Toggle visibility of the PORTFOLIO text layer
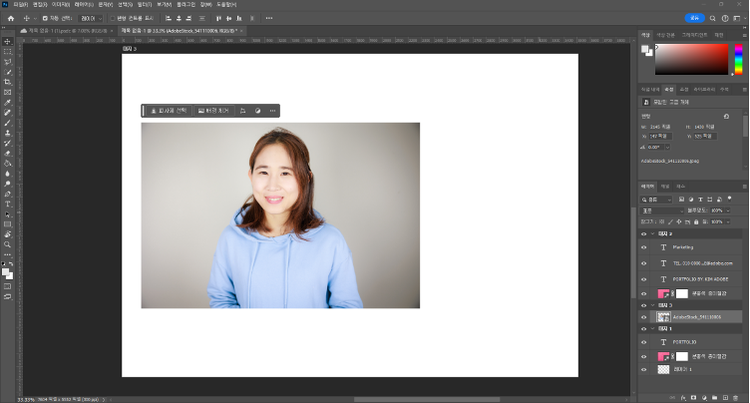Viewport: 750px width, 403px height. tap(644, 340)
